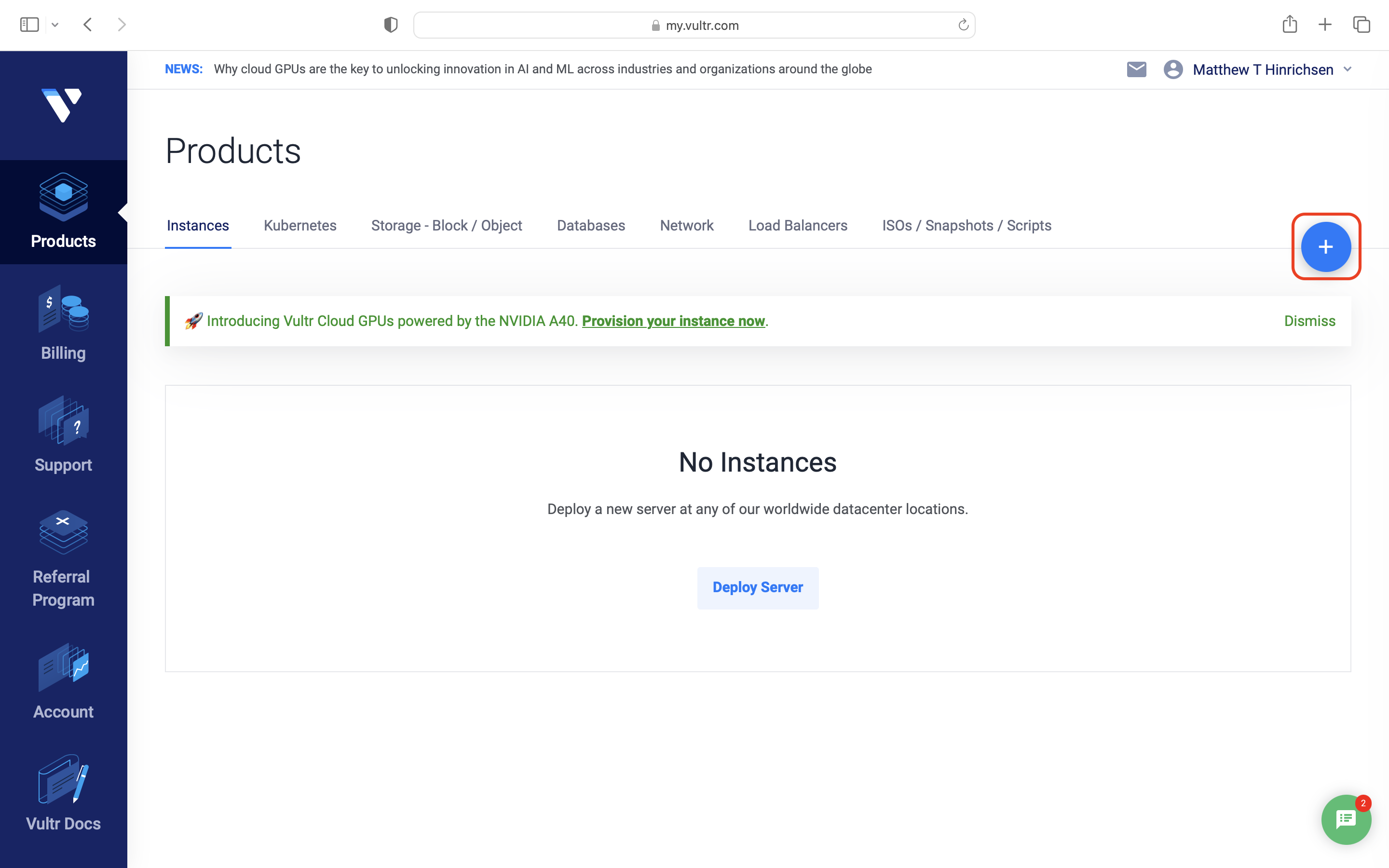The height and width of the screenshot is (868, 1389).
Task: Click the Safari privacy shield icon
Action: (x=391, y=25)
